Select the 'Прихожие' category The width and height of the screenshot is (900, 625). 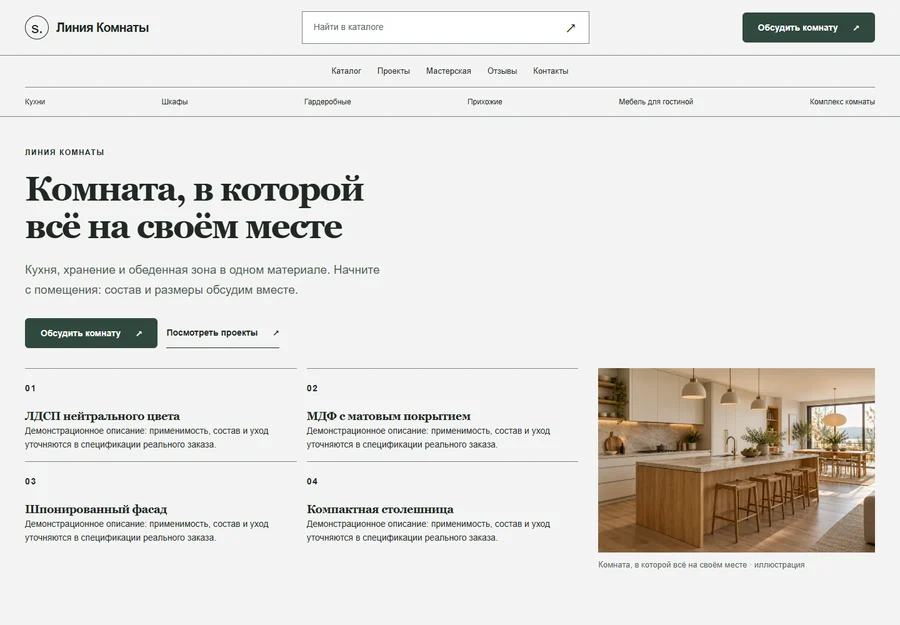(484, 102)
